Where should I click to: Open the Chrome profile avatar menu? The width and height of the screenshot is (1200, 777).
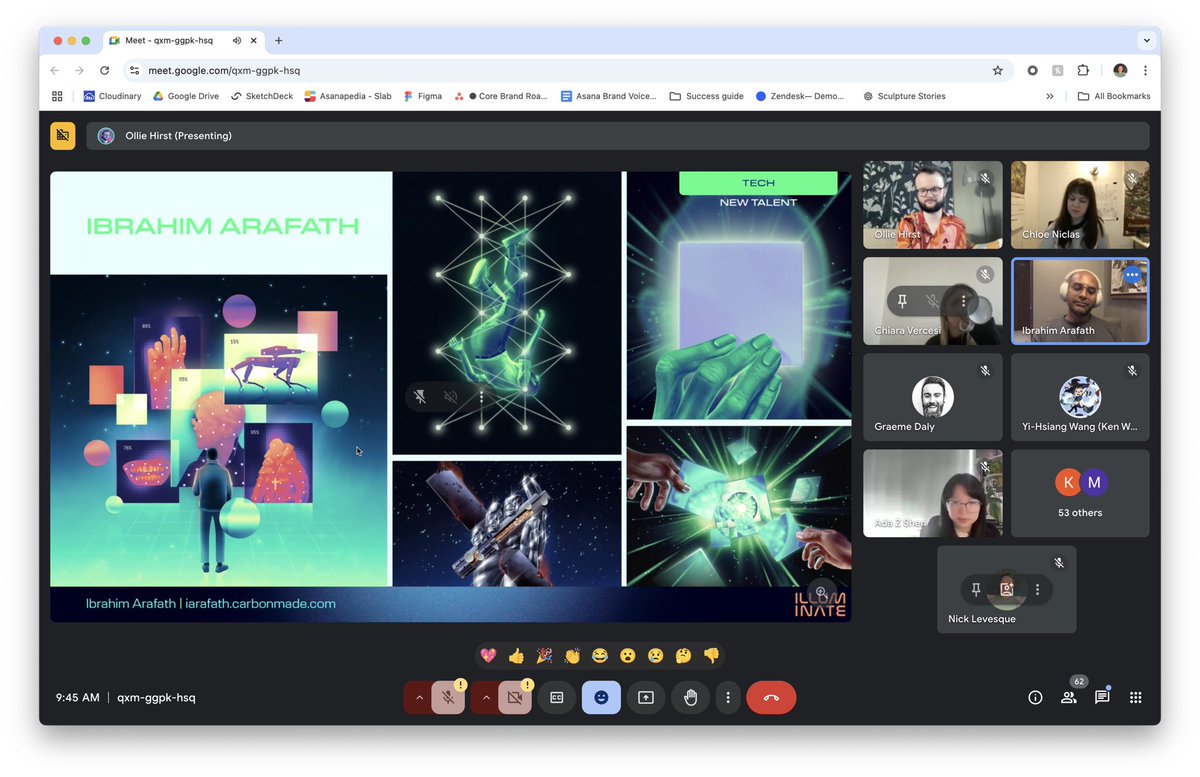1120,70
